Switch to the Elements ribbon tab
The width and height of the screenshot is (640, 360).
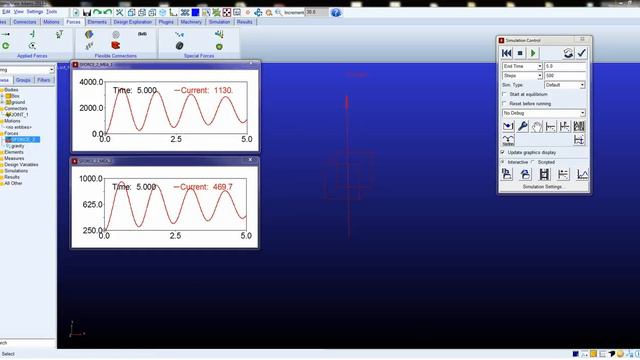pos(97,22)
